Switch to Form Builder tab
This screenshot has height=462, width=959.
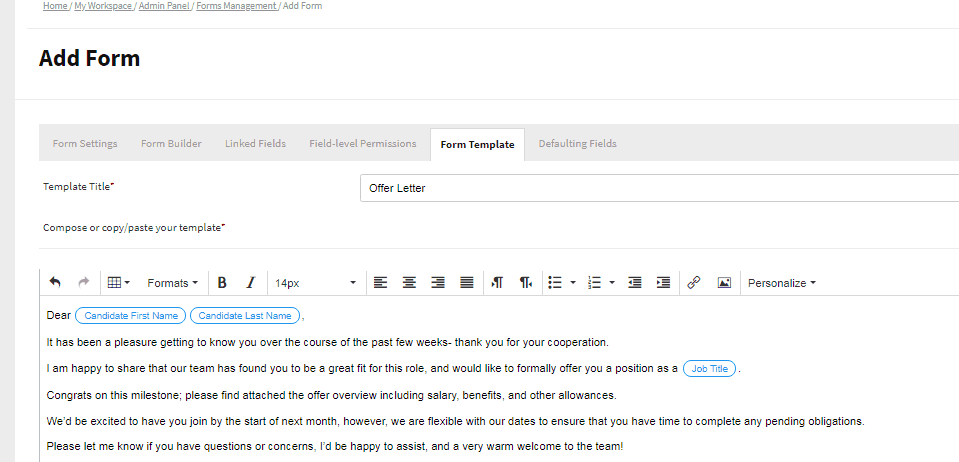point(171,144)
